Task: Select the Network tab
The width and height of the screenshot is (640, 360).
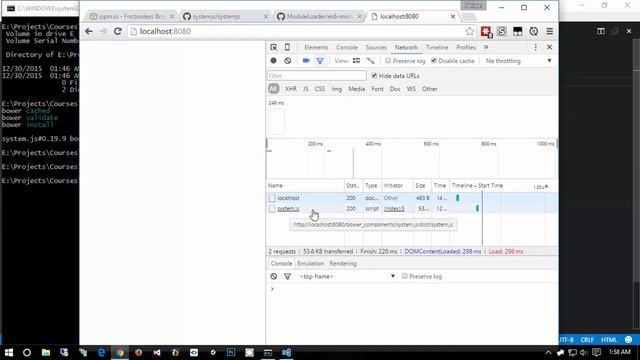Action: click(x=406, y=47)
